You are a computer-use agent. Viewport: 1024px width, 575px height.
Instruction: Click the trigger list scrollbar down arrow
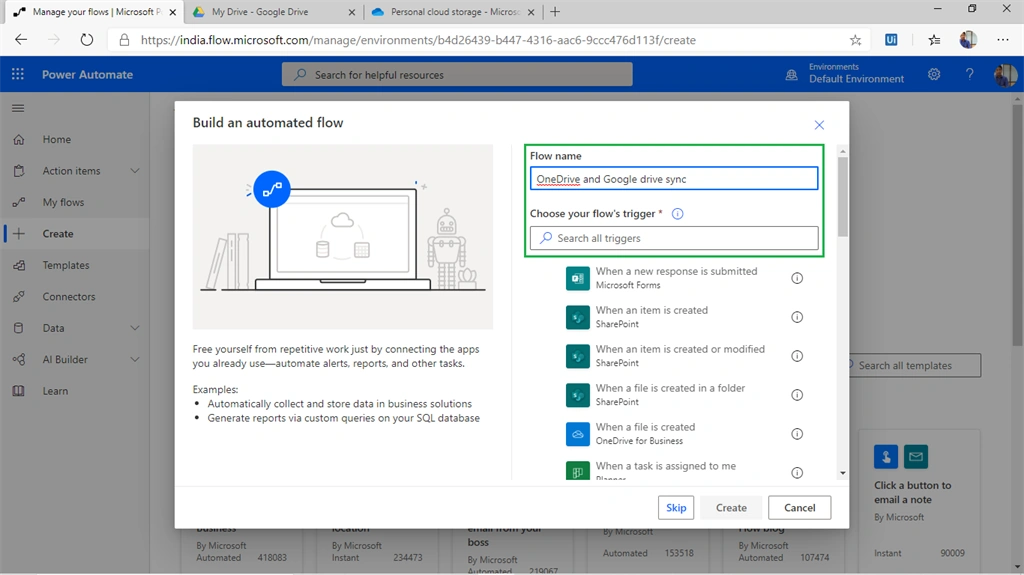coord(842,473)
